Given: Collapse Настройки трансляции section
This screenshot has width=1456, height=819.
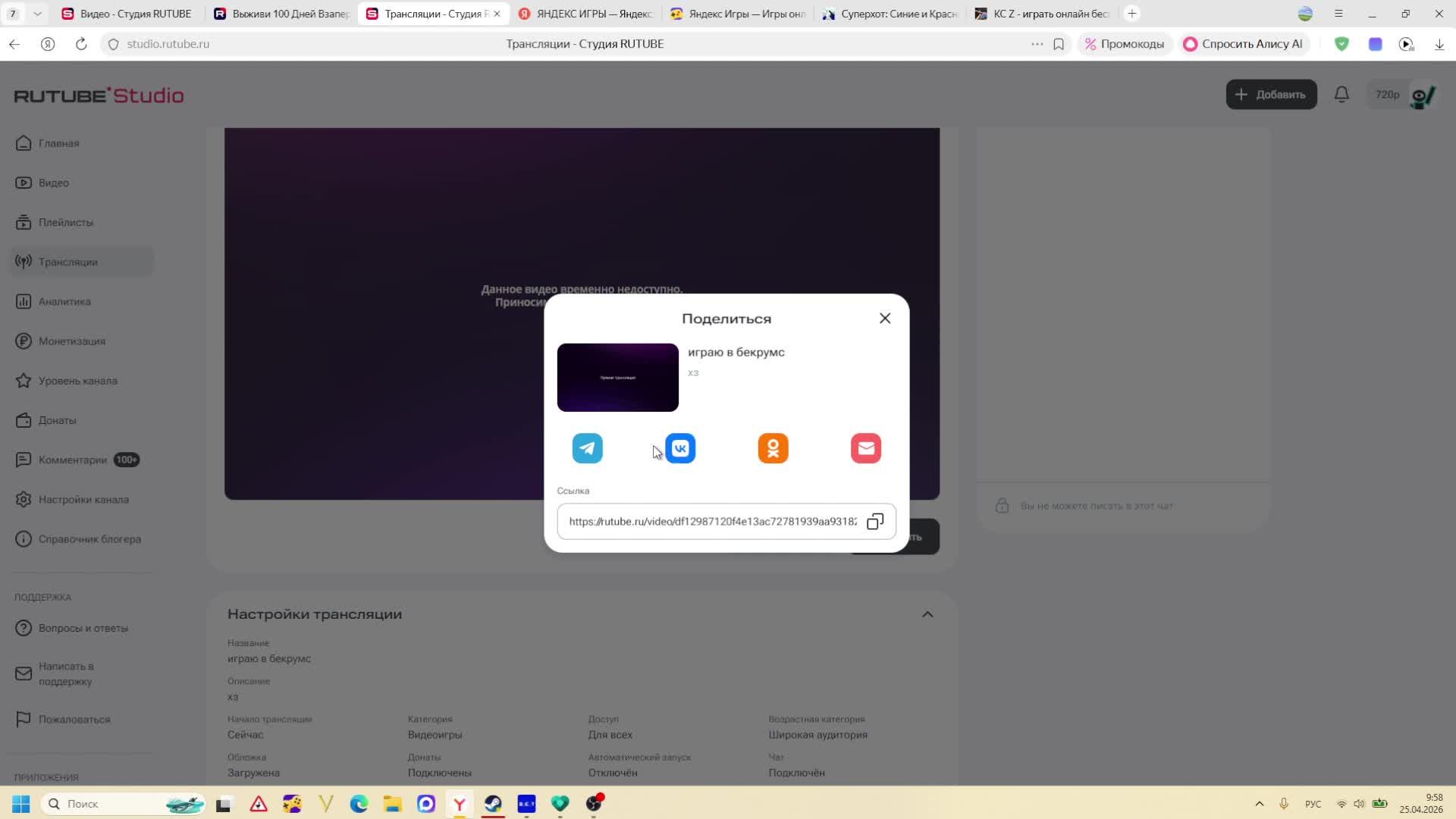Looking at the screenshot, I should pos(927,614).
